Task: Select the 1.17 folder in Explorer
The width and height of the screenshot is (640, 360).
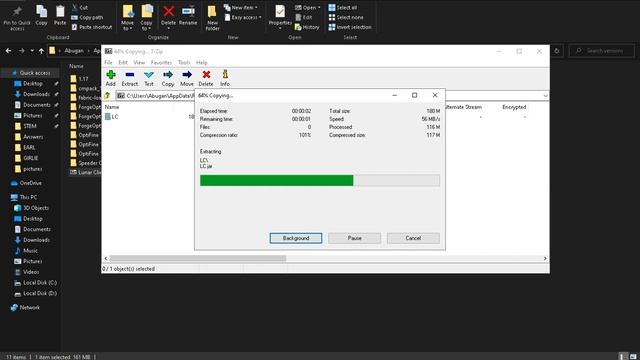Action: (x=80, y=78)
